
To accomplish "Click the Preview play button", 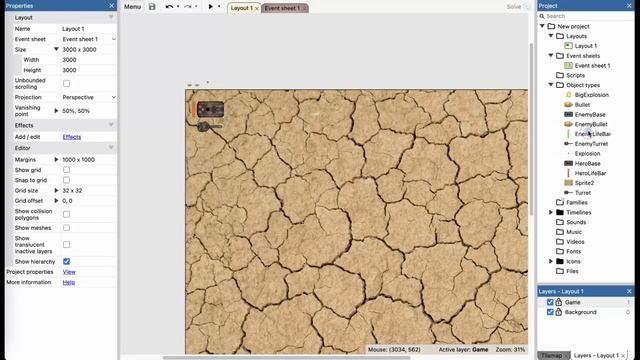I will [210, 7].
